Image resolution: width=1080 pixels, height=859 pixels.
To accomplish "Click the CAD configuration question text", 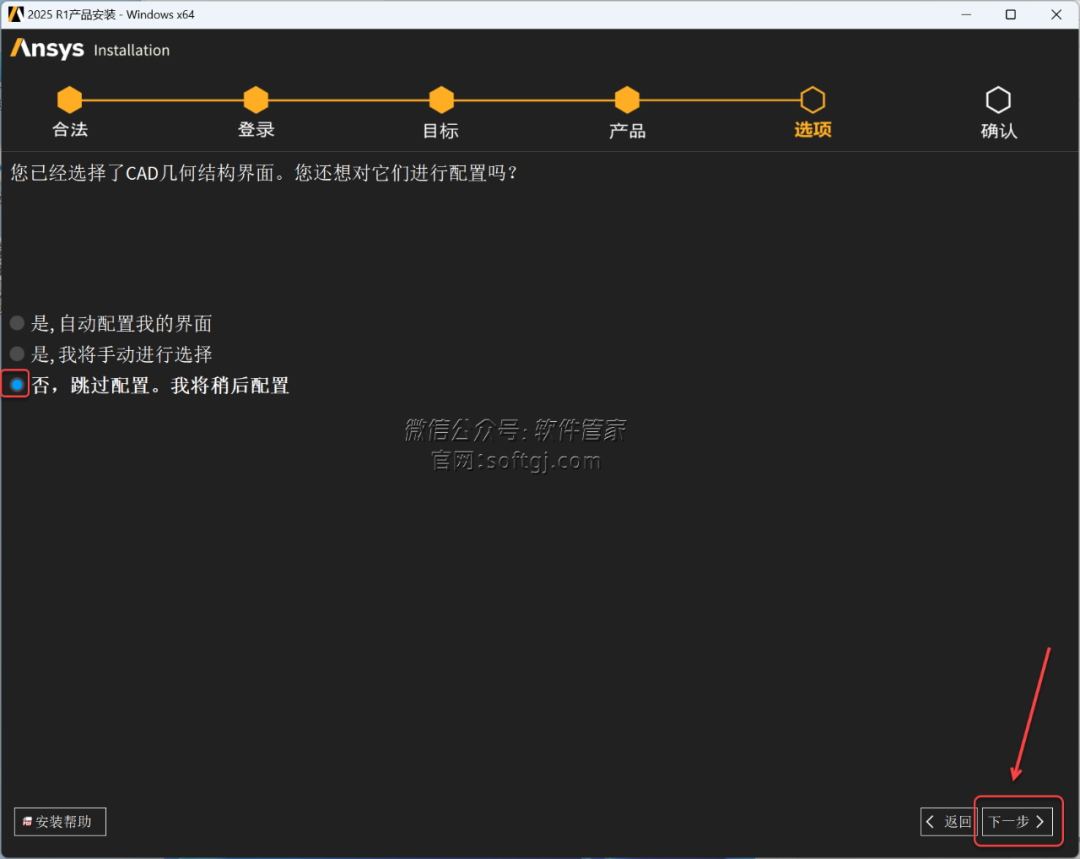I will pos(264,172).
